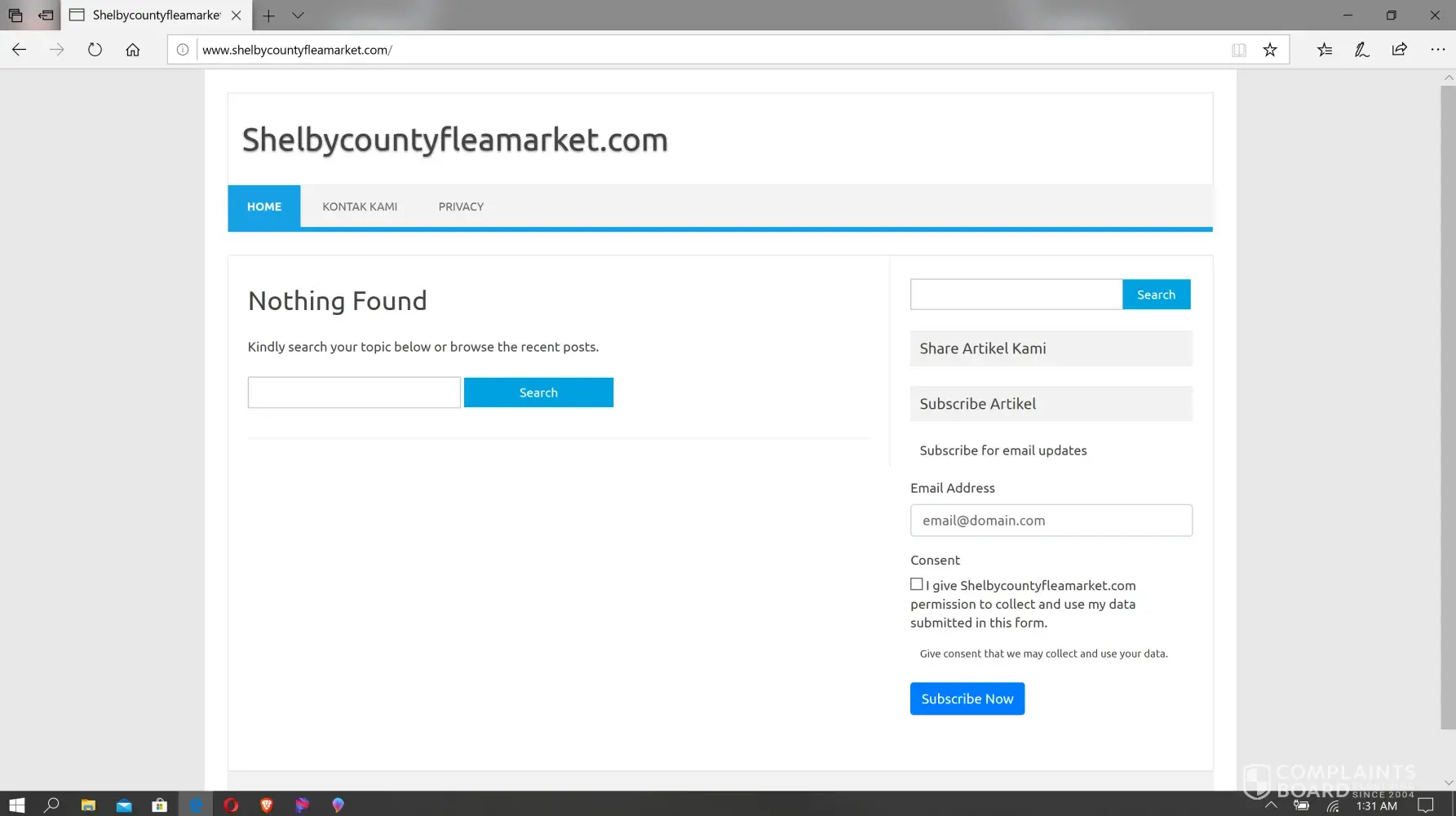
Task: Click the page vertical scrollbar
Action: (1448, 408)
